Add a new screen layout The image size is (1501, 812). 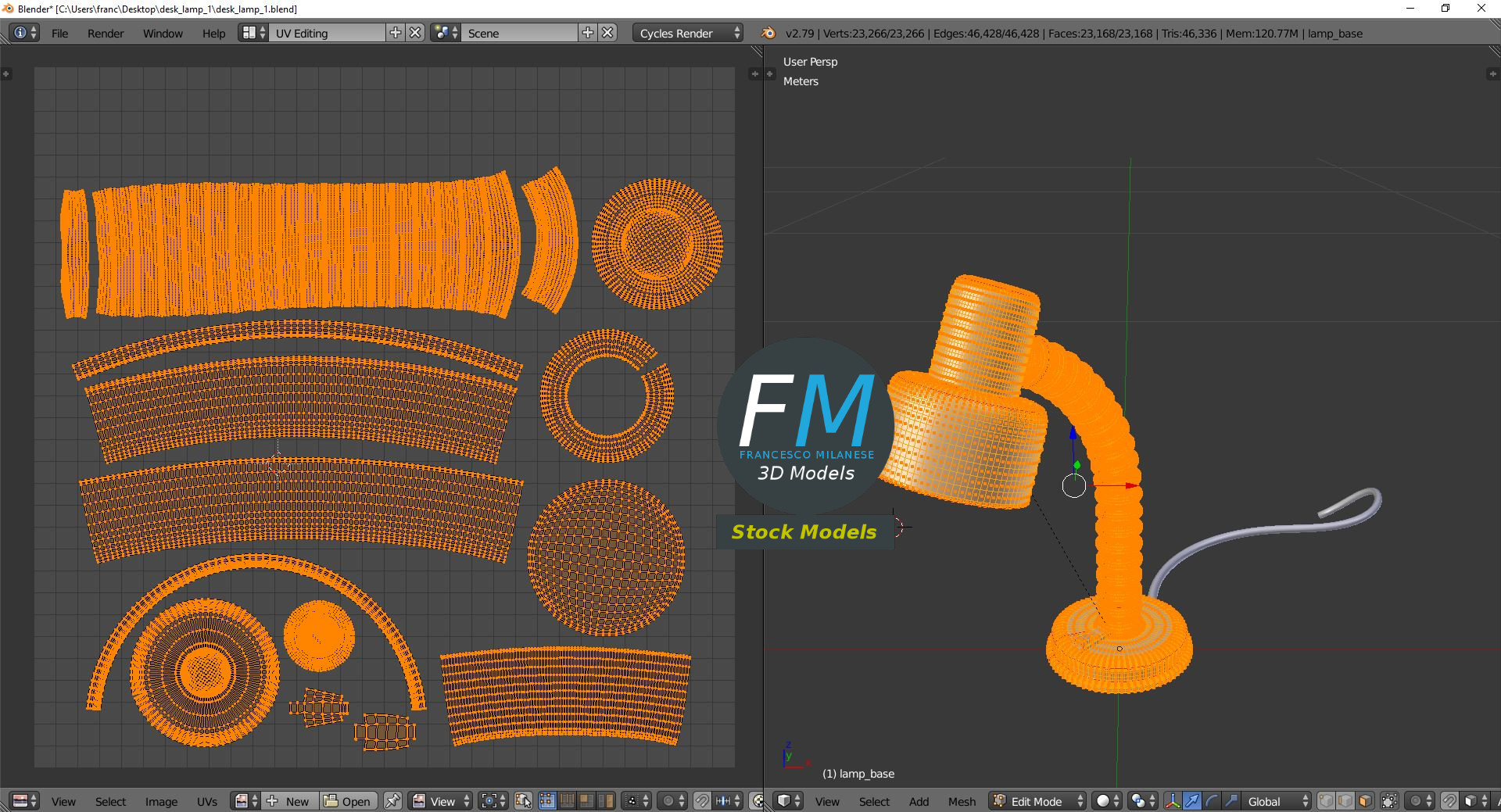point(396,33)
